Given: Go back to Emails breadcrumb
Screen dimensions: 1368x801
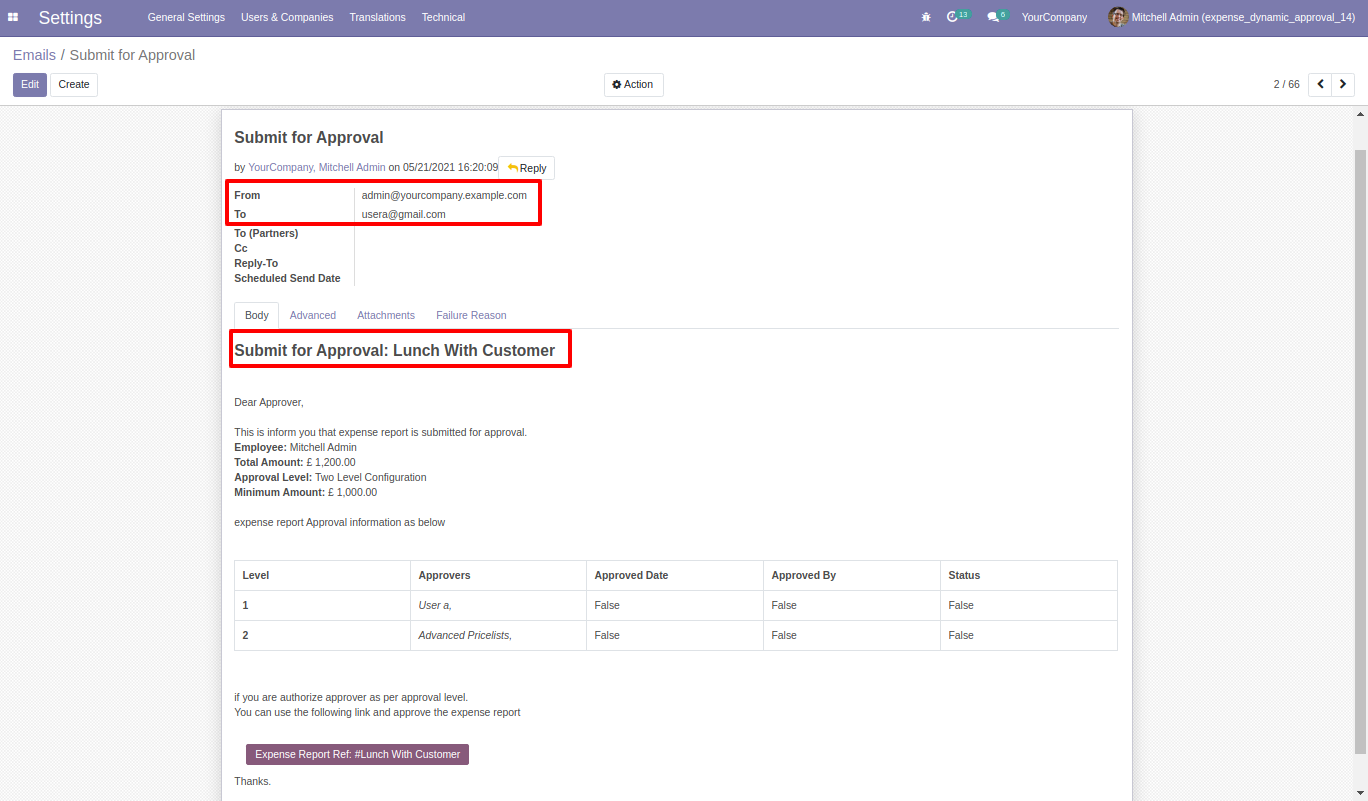Looking at the screenshot, I should pos(34,55).
